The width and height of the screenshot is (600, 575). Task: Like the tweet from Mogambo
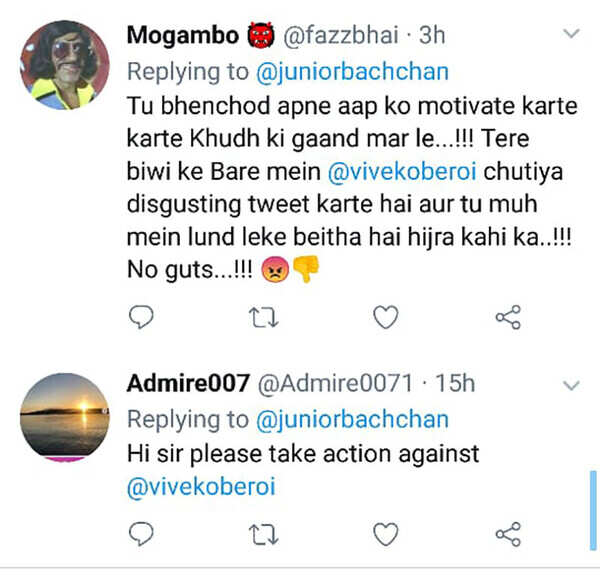click(385, 318)
